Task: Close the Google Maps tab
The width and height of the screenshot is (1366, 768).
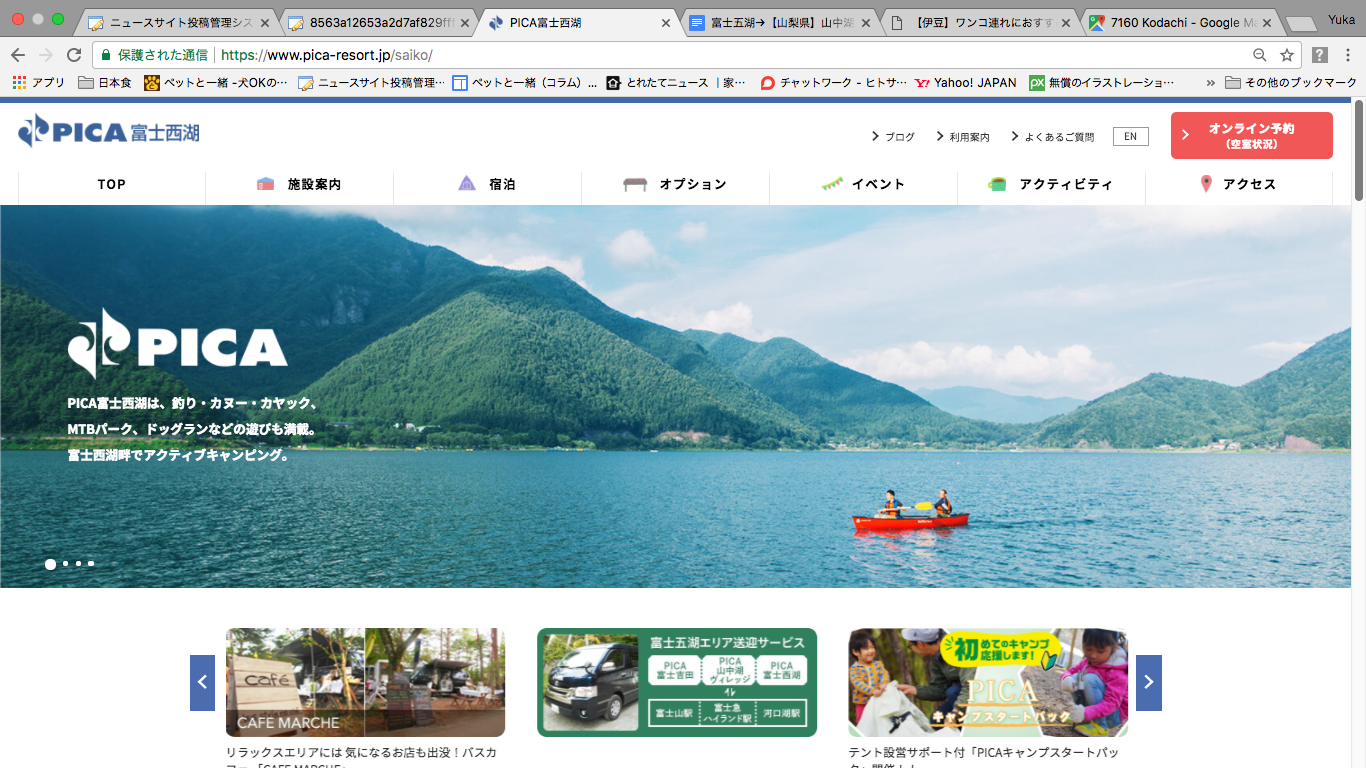Action: coord(1265,23)
